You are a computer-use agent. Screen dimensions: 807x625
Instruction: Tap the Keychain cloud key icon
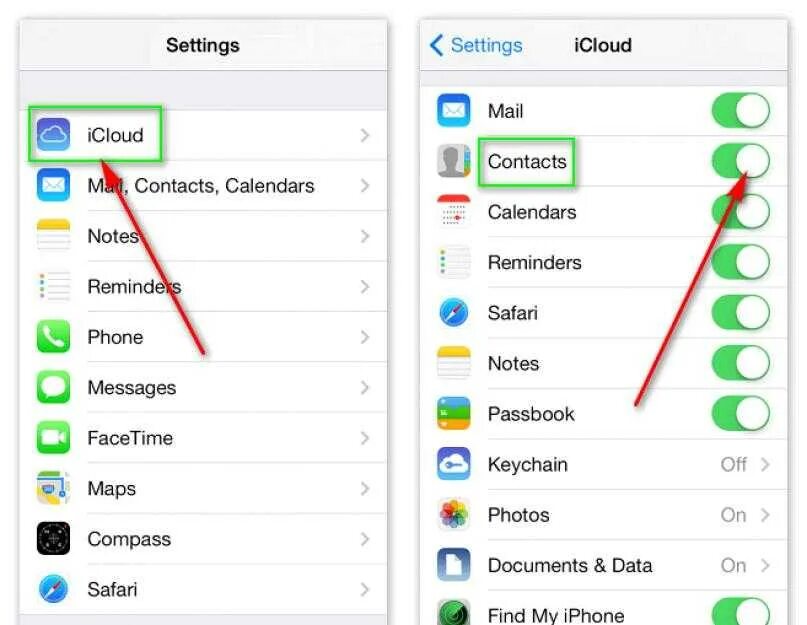(453, 464)
